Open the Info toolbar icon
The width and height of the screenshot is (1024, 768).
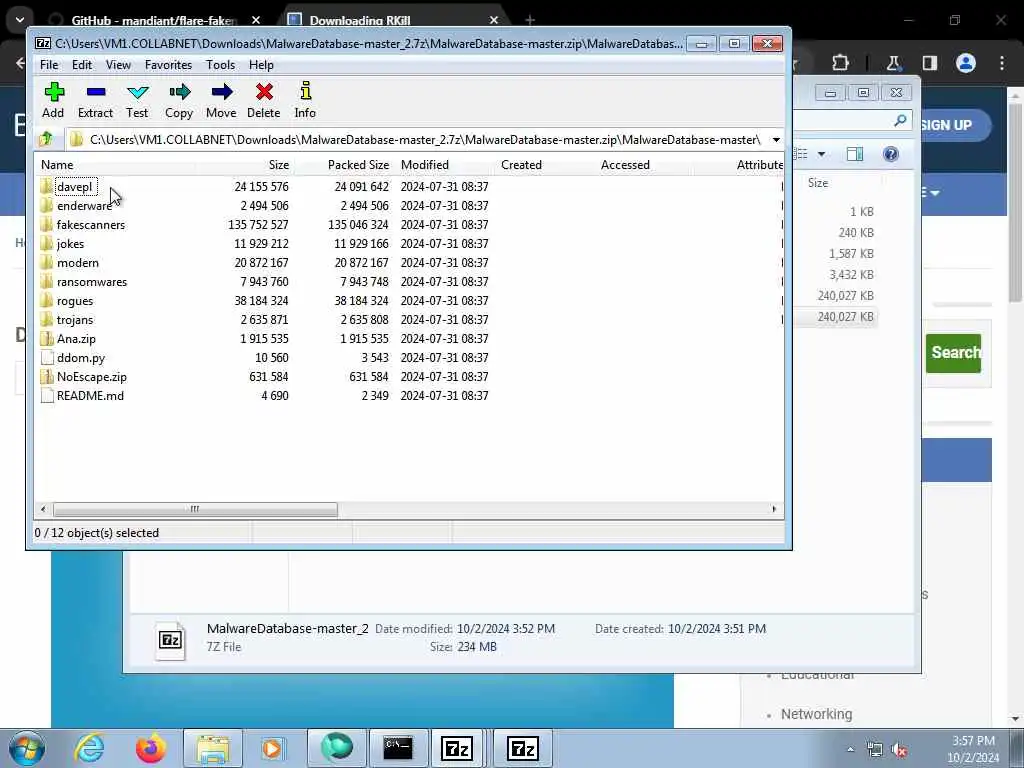click(305, 91)
